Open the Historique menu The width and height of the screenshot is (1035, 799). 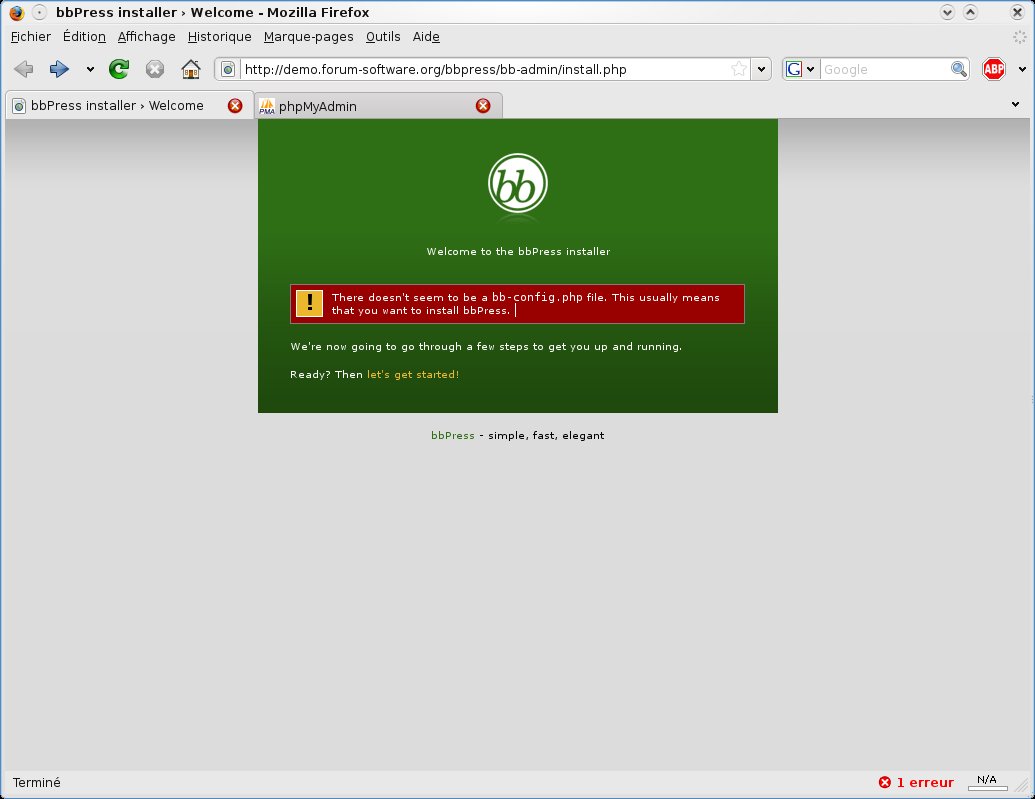[219, 37]
